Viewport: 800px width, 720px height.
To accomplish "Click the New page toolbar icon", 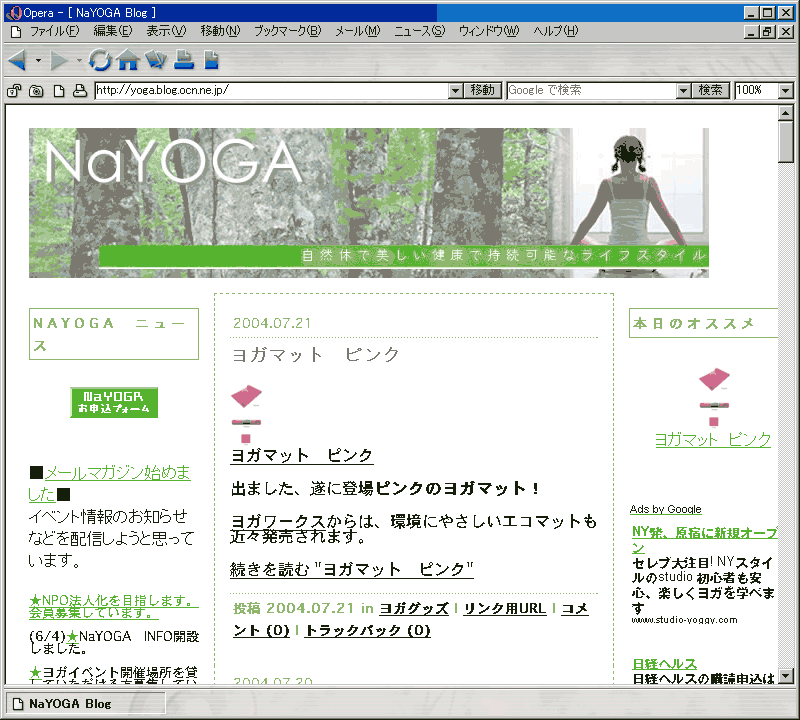I will click(x=211, y=60).
